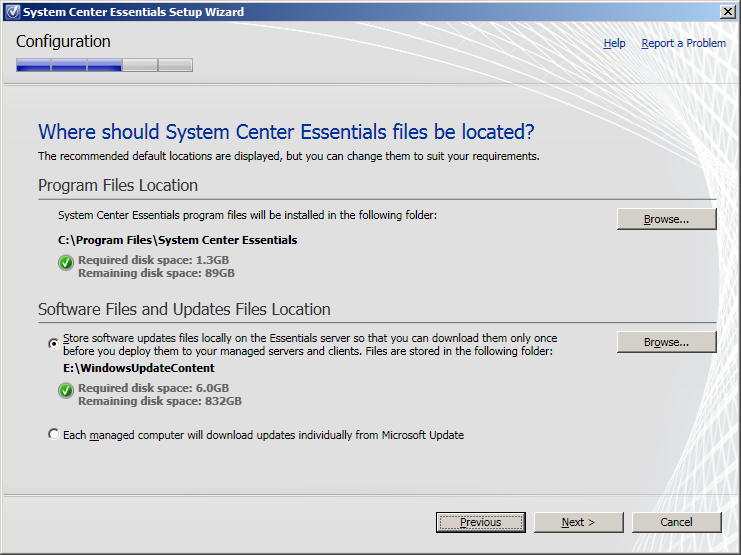The width and height of the screenshot is (741, 555).
Task: Go back with the Previous button
Action: click(x=480, y=522)
